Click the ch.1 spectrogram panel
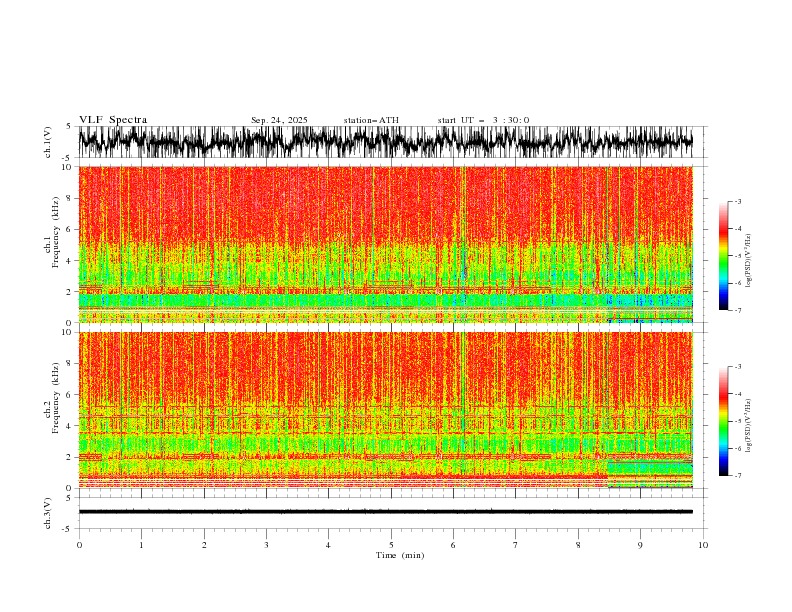Screen dimensions: 792x612 point(385,244)
